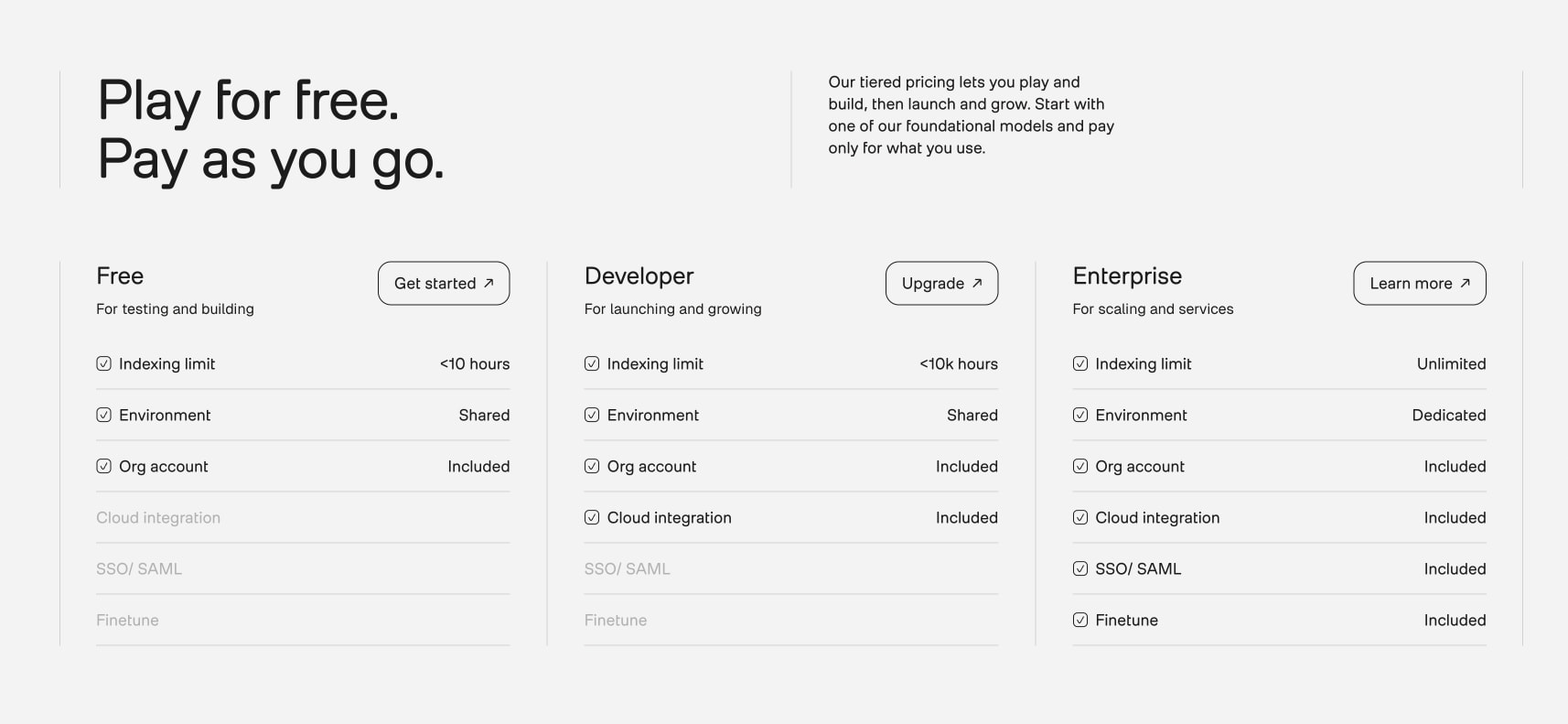Viewport: 1568px width, 724px height.
Task: Click Free plan Org account checkmark
Action: click(103, 466)
